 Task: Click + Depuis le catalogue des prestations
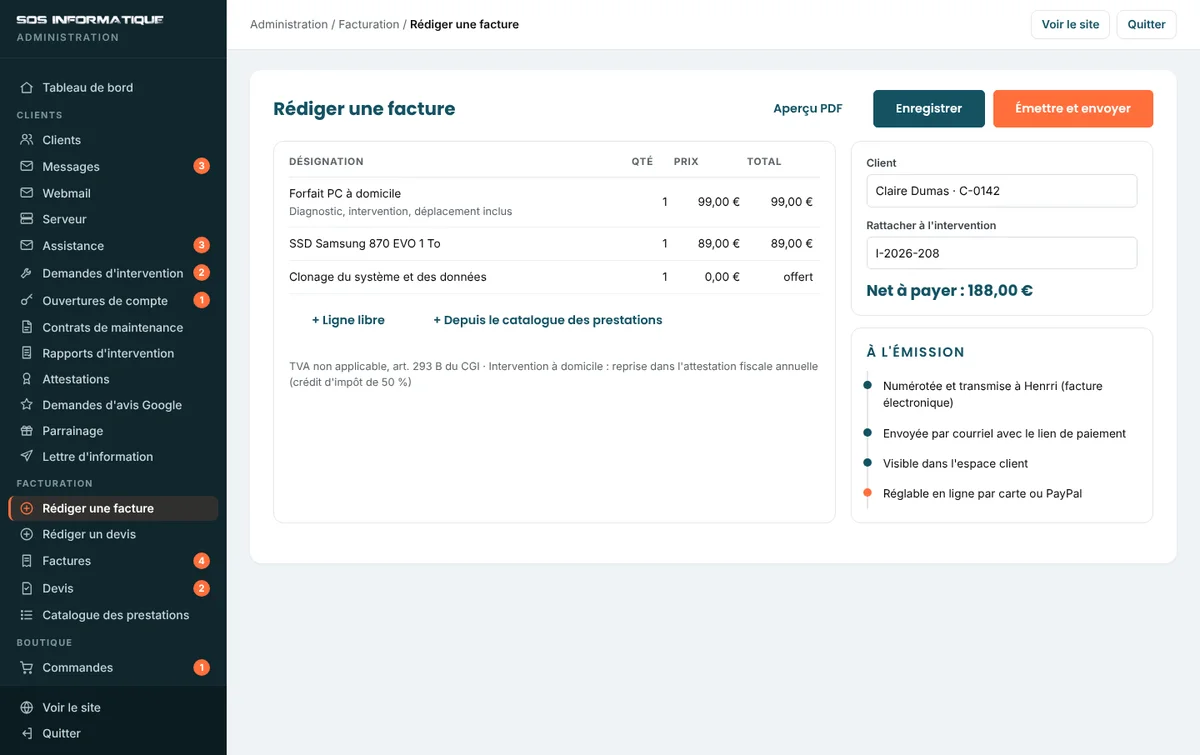pyautogui.click(x=548, y=320)
